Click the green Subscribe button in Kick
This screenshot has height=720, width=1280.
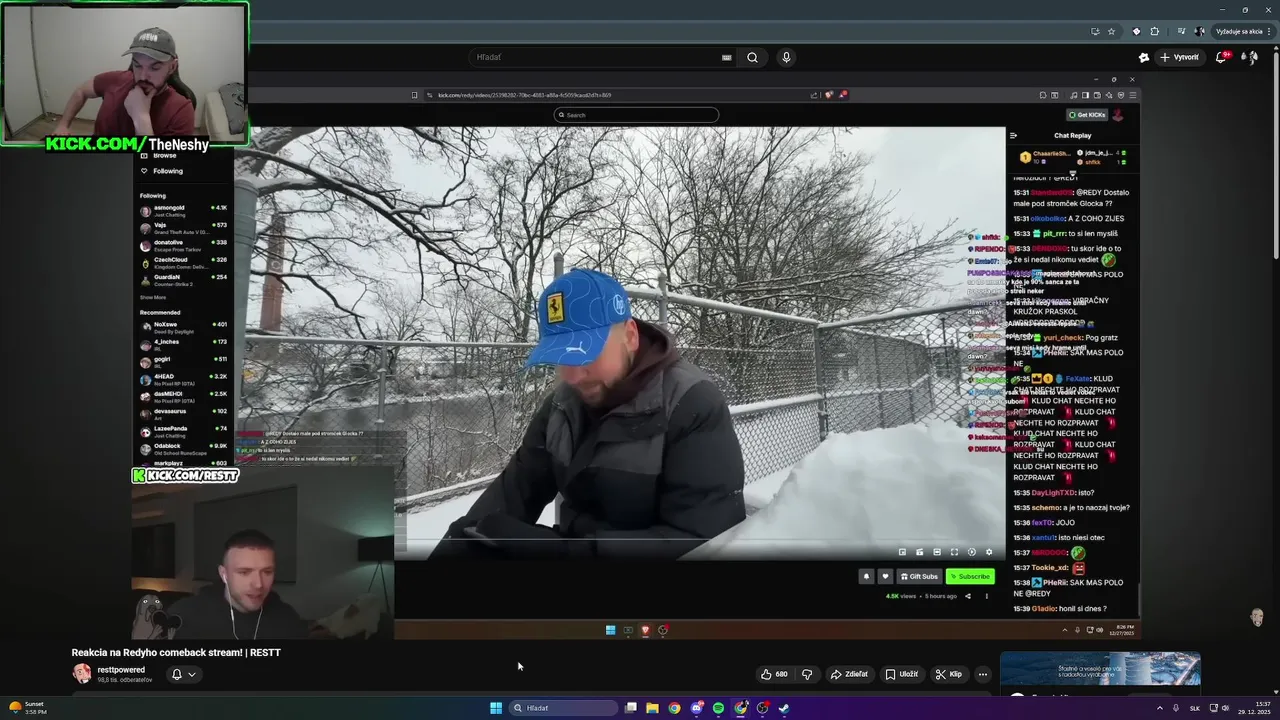click(x=970, y=576)
